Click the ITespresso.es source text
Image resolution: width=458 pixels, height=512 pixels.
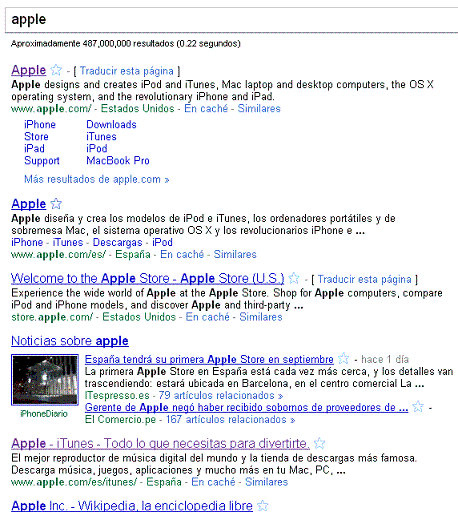click(117, 396)
